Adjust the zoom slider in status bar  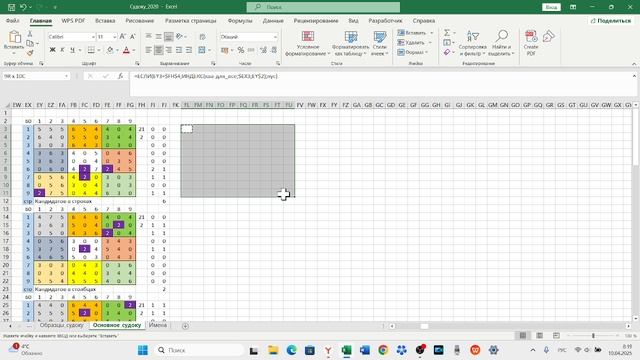(593, 336)
